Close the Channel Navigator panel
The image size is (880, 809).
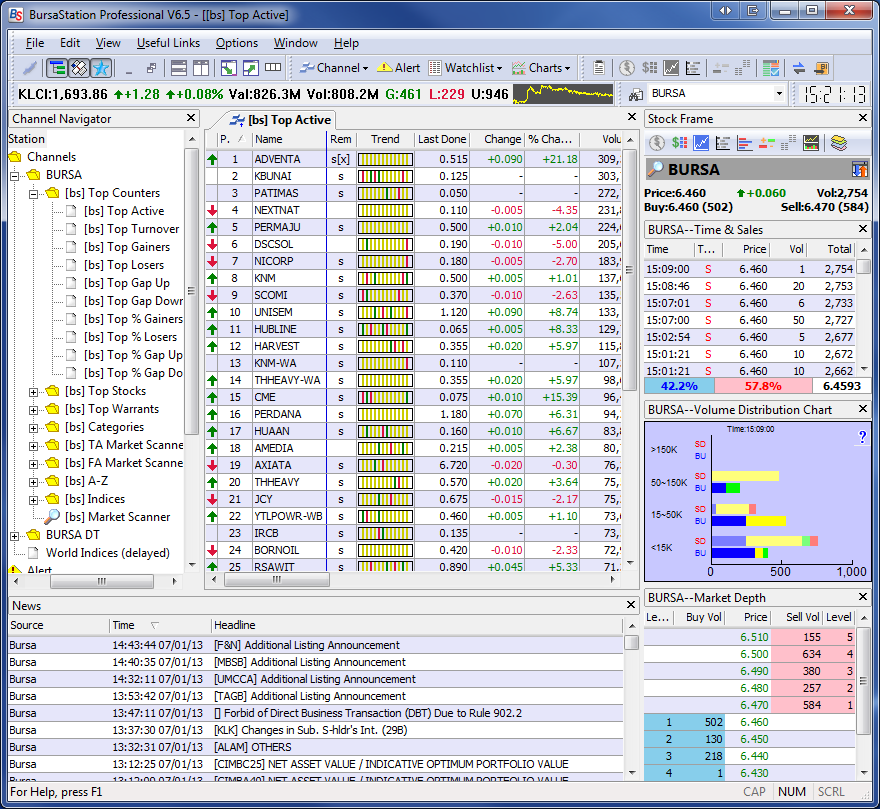click(x=191, y=118)
